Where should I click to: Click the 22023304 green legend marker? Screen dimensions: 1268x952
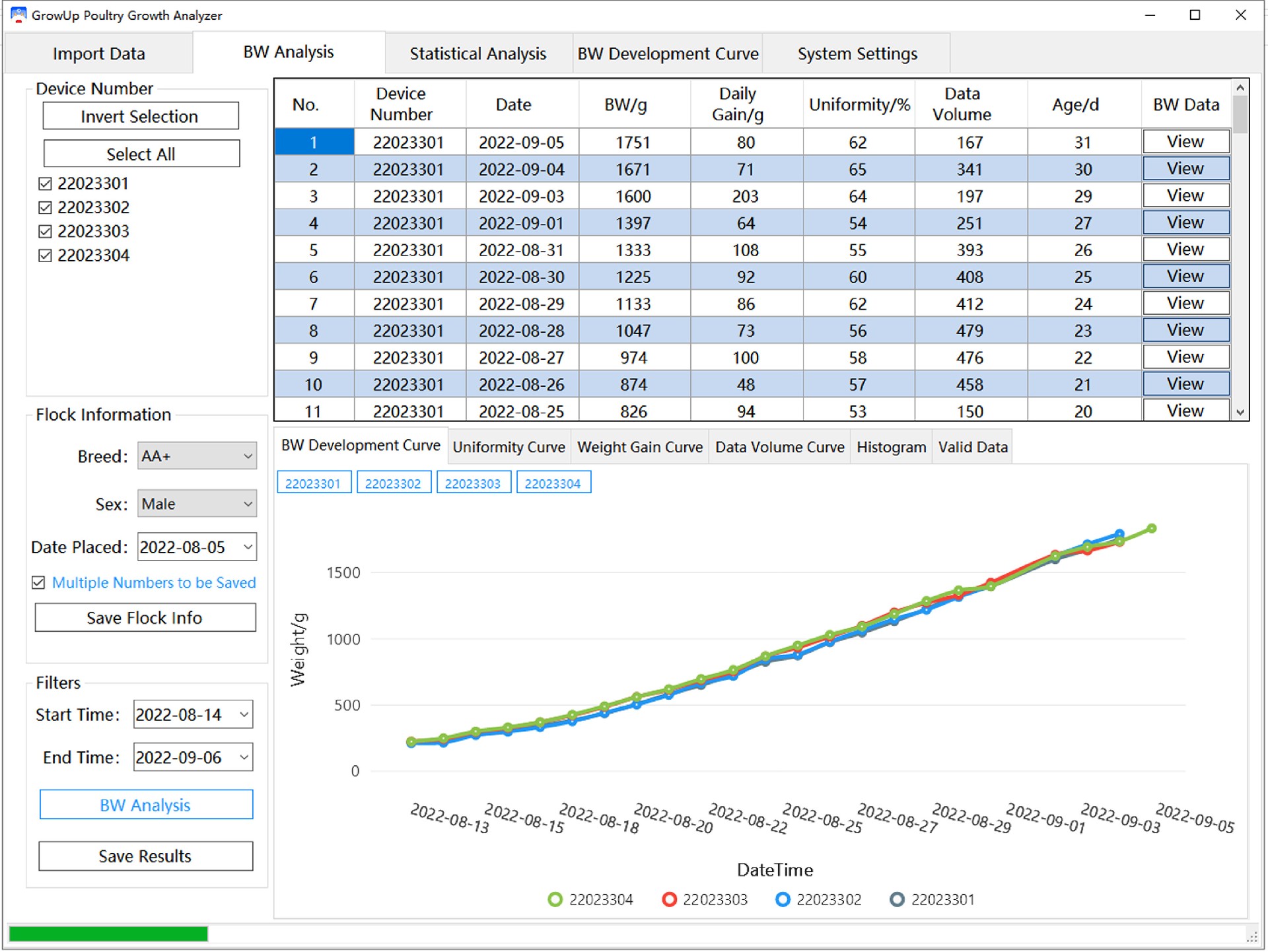click(x=555, y=899)
